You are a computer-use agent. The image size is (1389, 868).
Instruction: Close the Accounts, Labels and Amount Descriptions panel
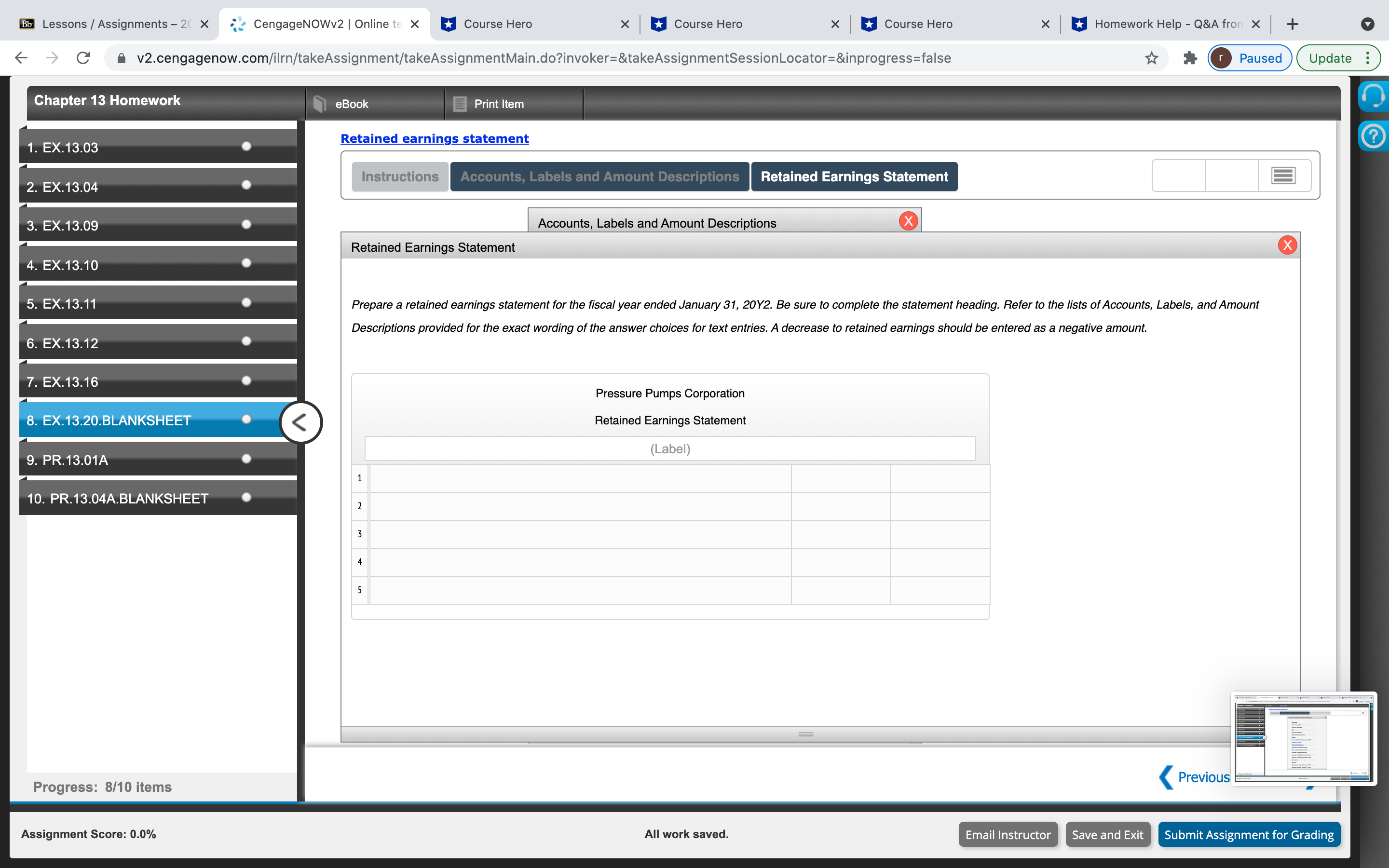pos(908,221)
